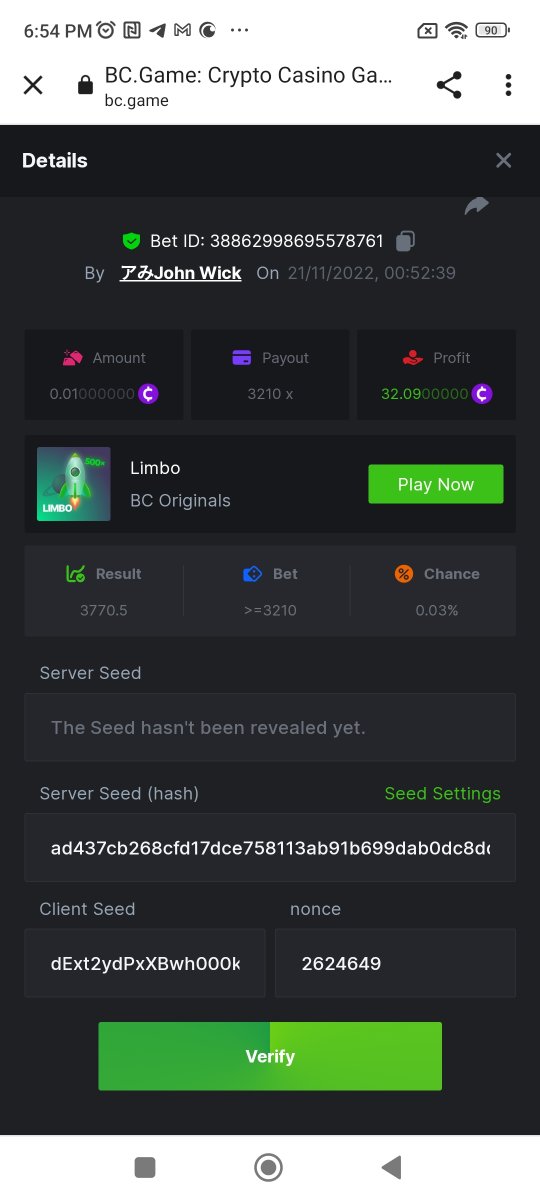Image resolution: width=540 pixels, height=1200 pixels.
Task: Open the browser three-dot menu
Action: pos(508,85)
